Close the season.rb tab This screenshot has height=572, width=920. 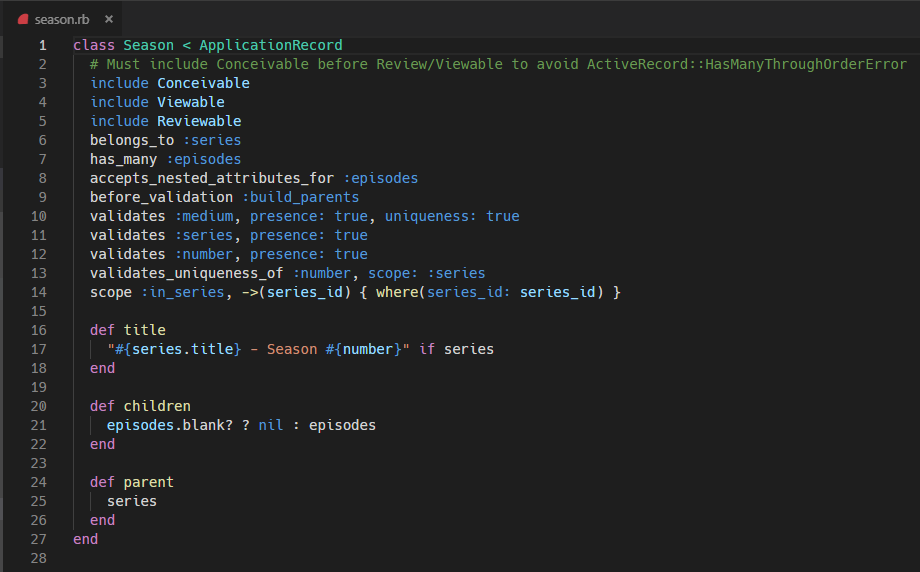click(x=109, y=19)
